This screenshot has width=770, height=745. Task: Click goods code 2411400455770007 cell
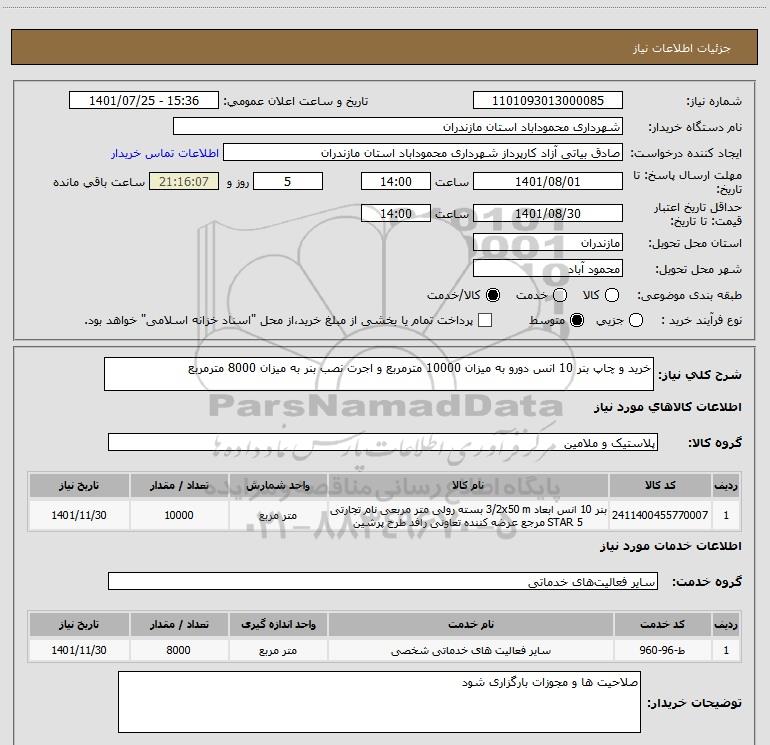click(660, 515)
